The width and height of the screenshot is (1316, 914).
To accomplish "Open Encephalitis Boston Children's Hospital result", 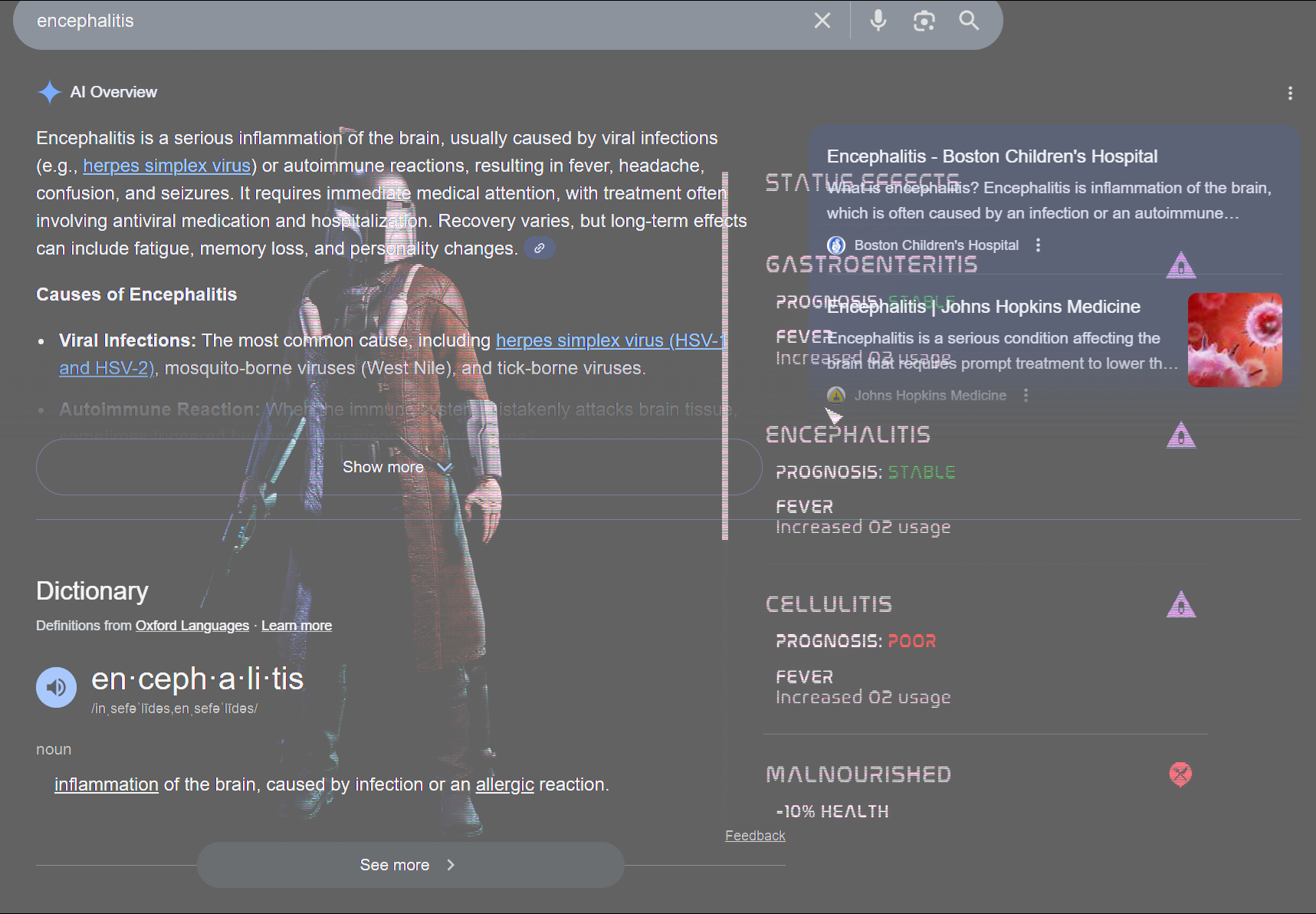I will [992, 156].
